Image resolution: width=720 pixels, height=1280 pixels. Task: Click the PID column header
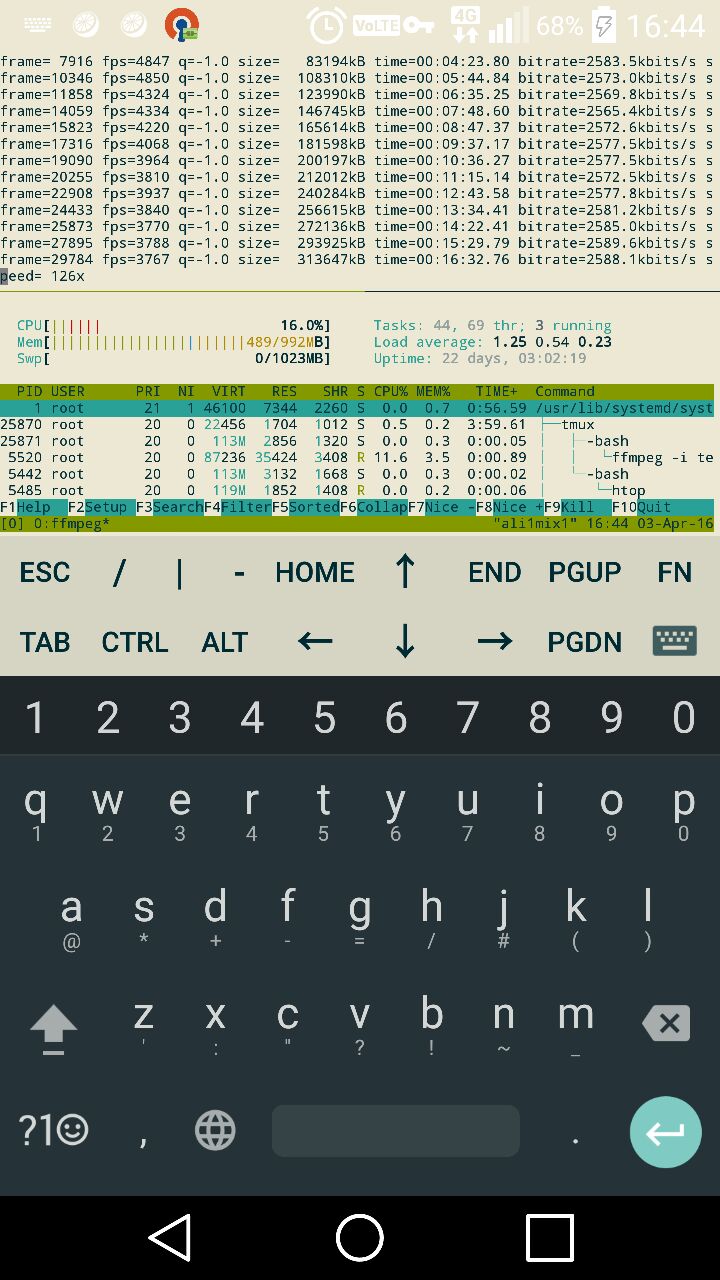(x=30, y=391)
